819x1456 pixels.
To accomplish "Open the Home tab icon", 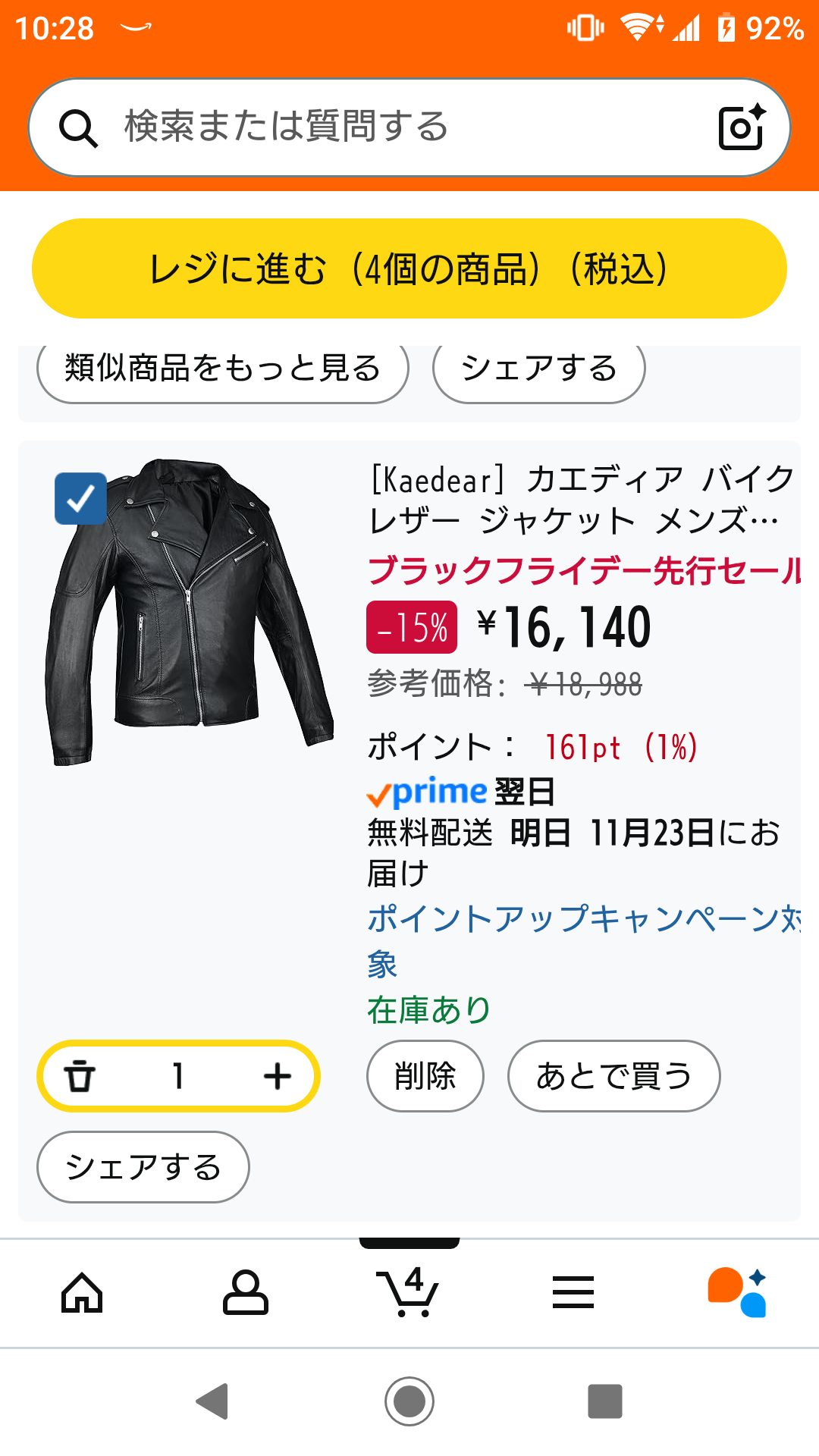I will pyautogui.click(x=82, y=1292).
